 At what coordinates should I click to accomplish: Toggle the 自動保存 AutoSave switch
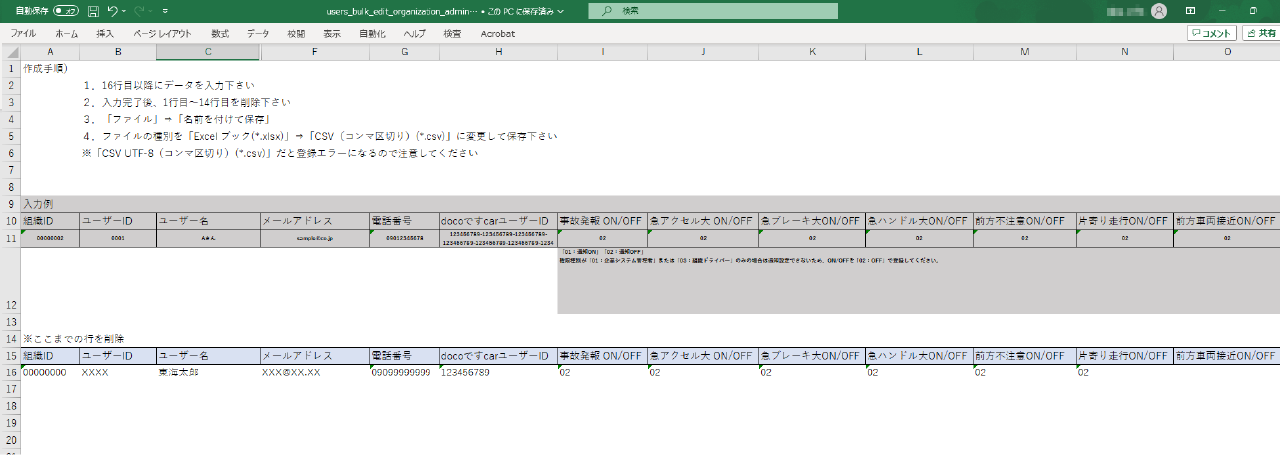coord(66,11)
